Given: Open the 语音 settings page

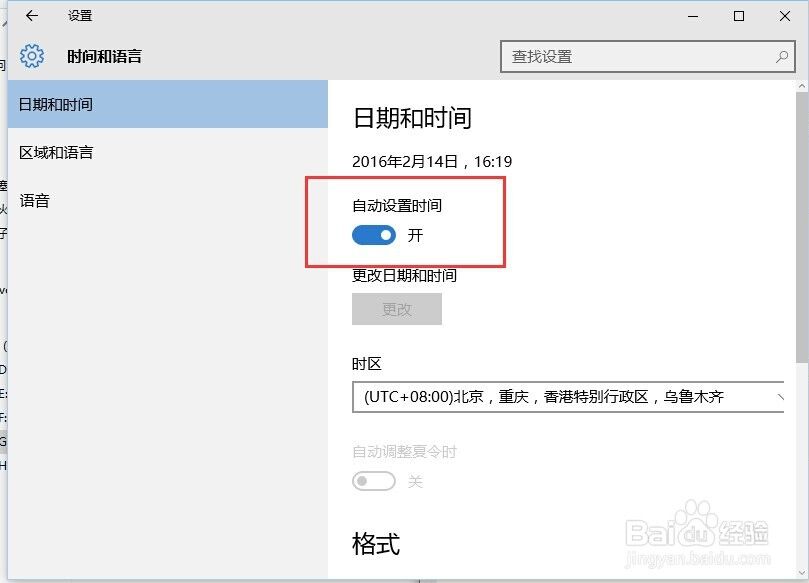Looking at the screenshot, I should point(35,201).
